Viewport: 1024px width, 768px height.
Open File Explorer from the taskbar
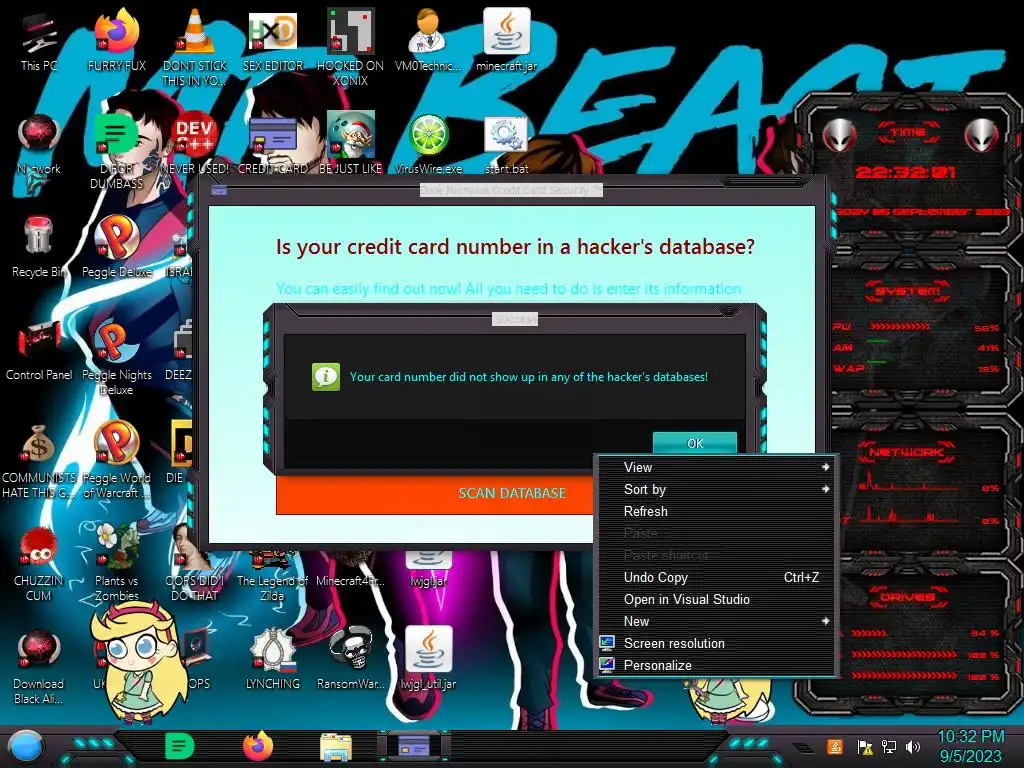[x=336, y=747]
